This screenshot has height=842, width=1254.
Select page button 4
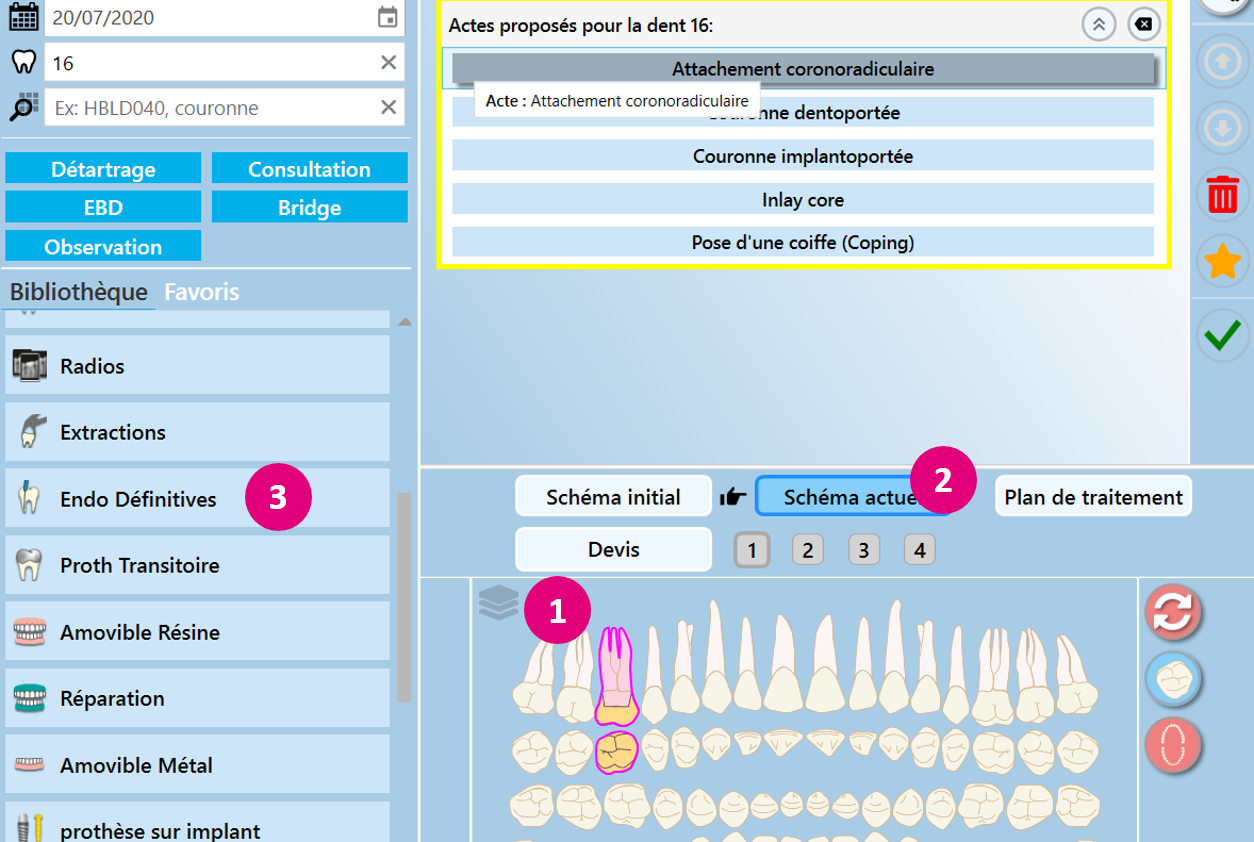point(919,549)
